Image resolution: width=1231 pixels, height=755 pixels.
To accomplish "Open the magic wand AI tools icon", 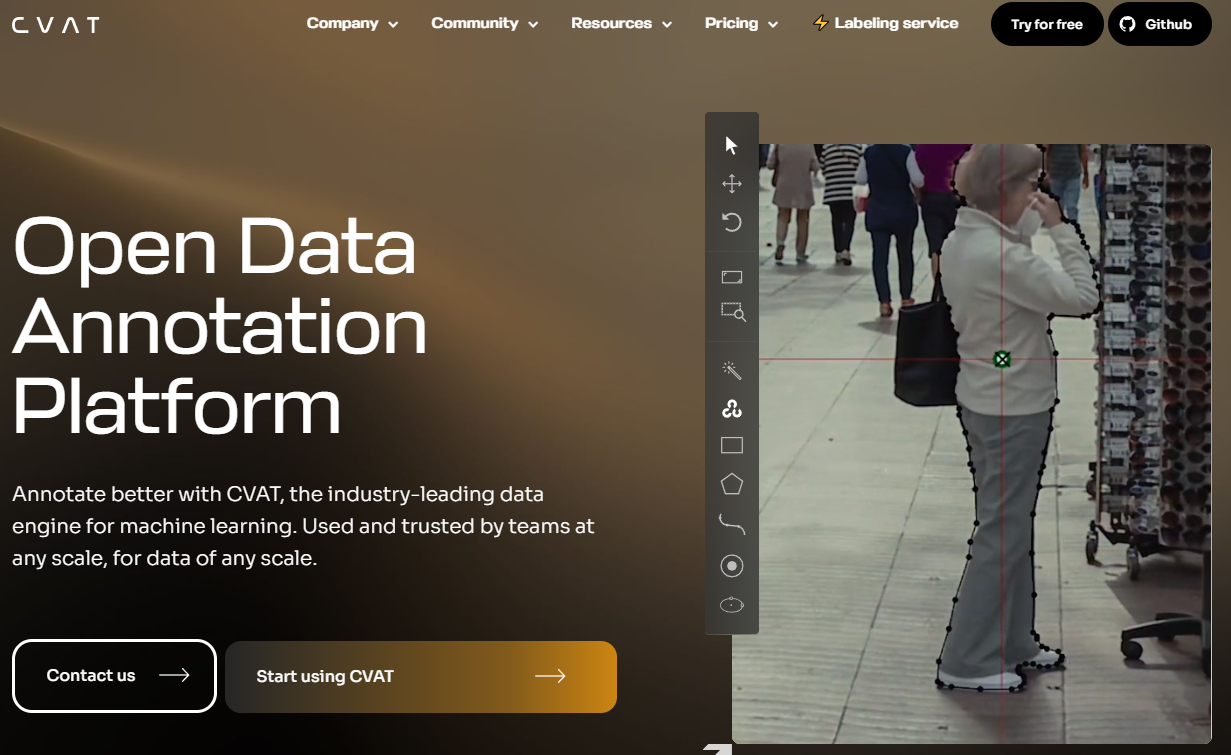I will tap(732, 371).
